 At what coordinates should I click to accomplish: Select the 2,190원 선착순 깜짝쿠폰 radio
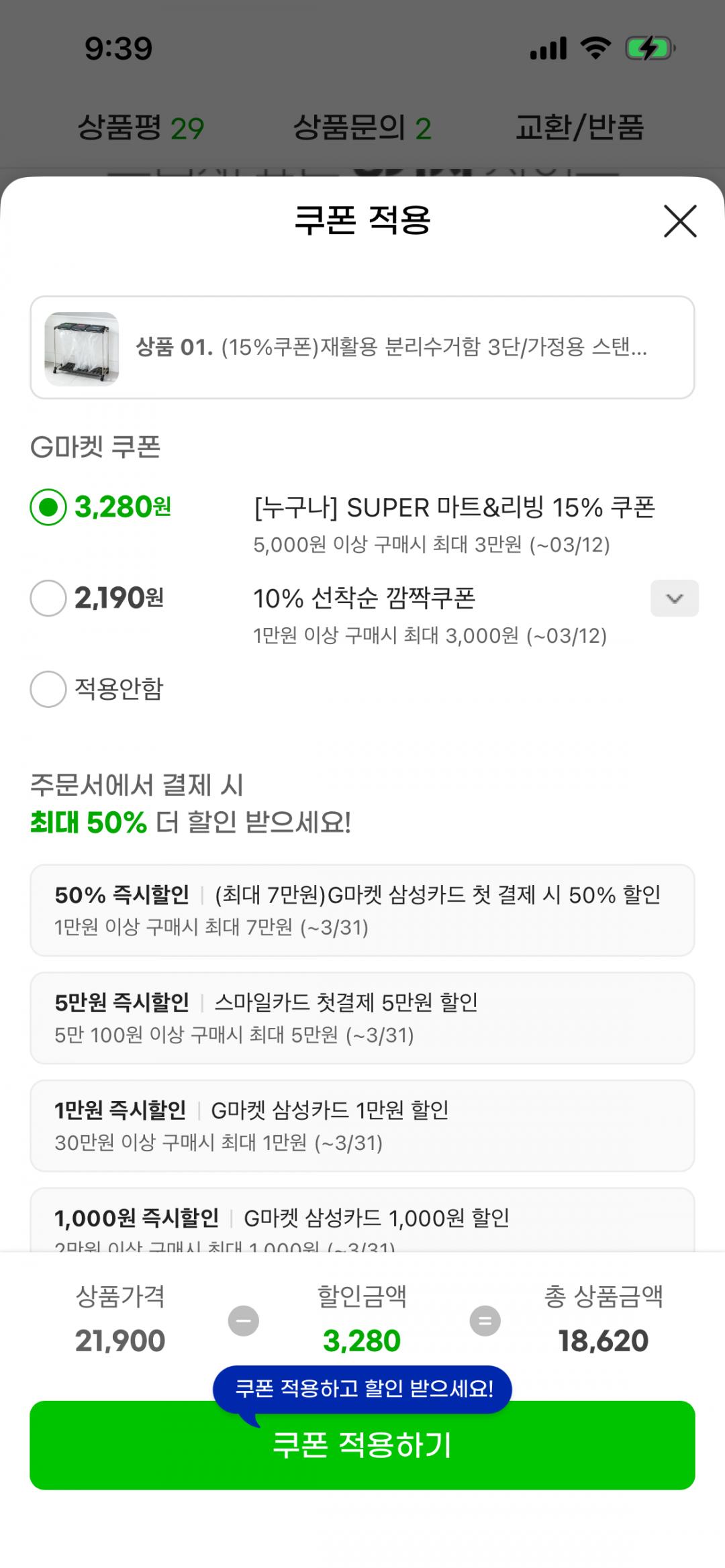(48, 598)
